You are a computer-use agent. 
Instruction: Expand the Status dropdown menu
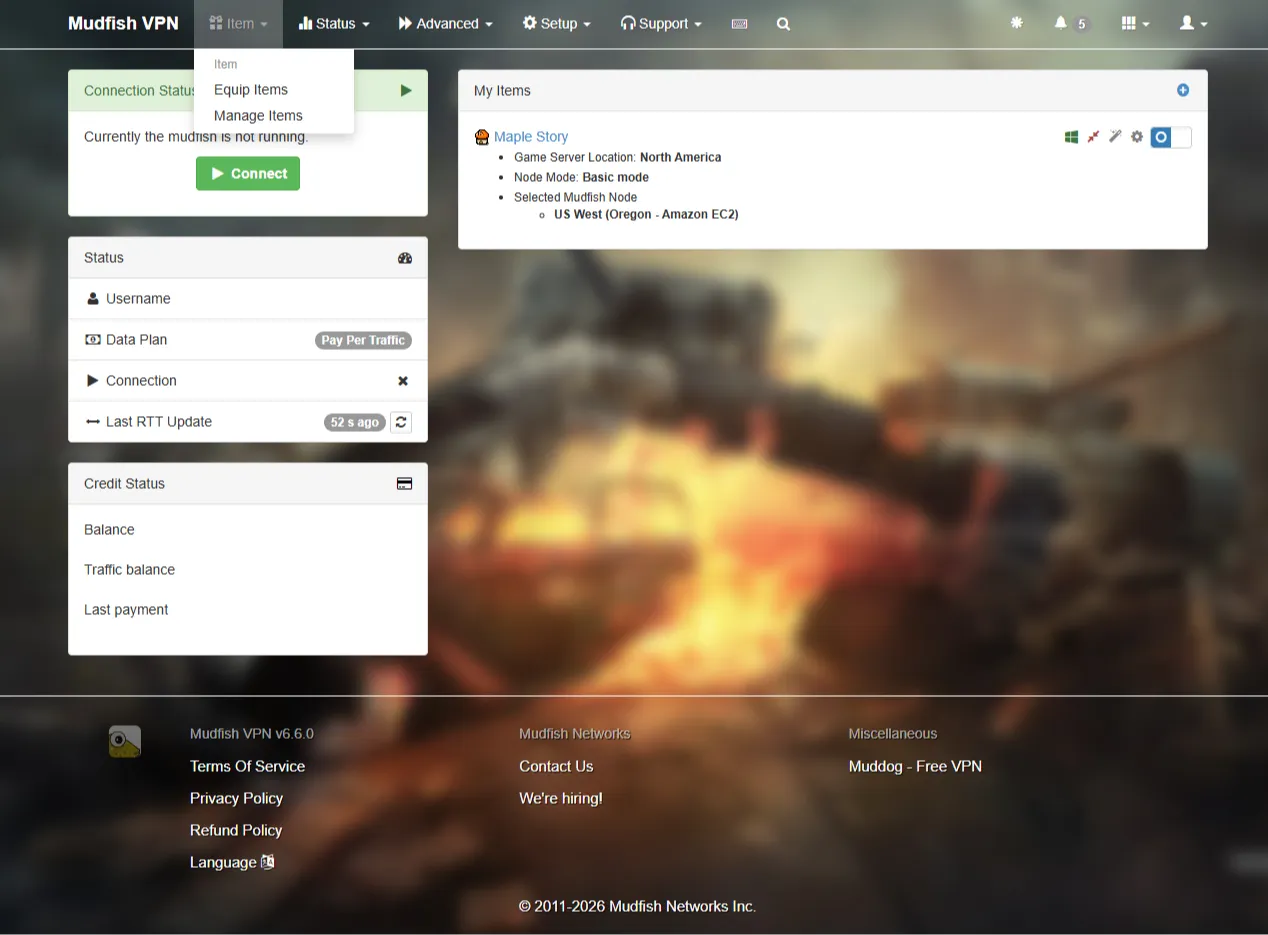(334, 24)
